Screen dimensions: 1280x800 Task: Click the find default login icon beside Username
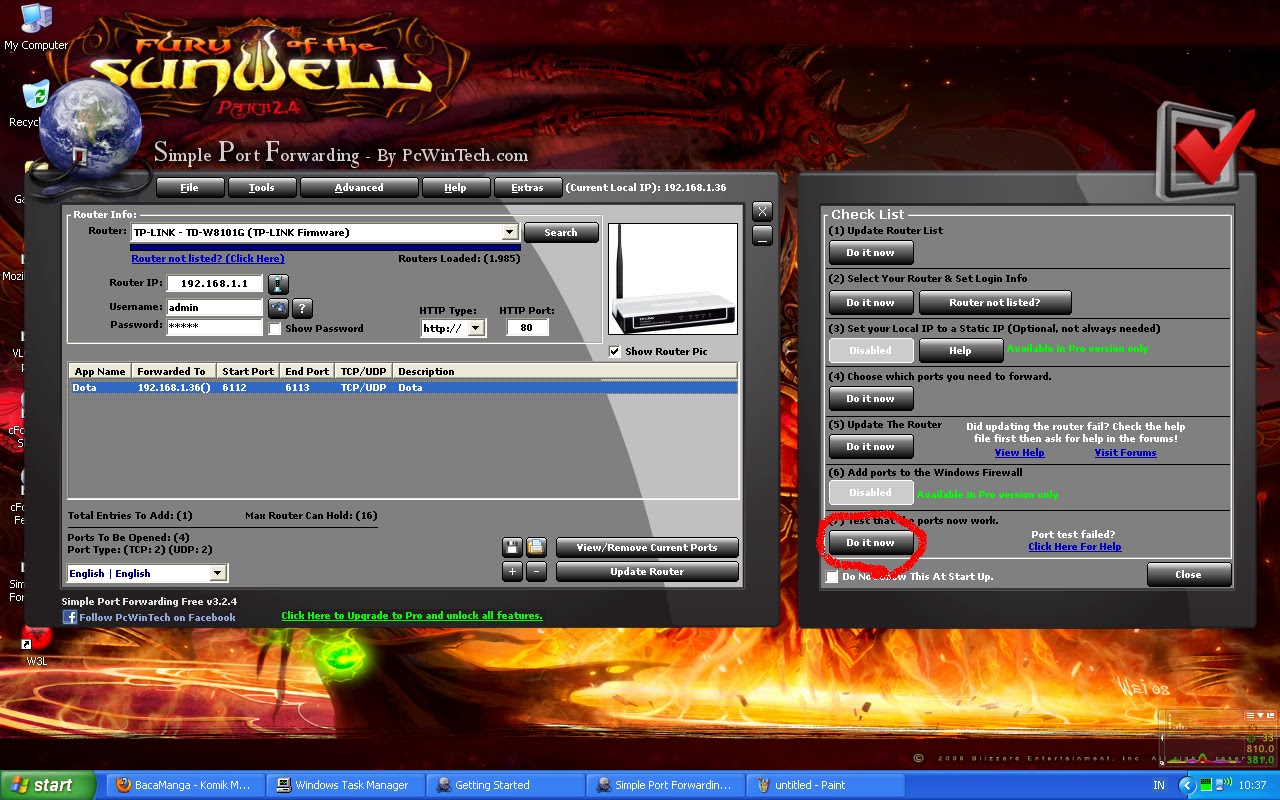(x=278, y=308)
